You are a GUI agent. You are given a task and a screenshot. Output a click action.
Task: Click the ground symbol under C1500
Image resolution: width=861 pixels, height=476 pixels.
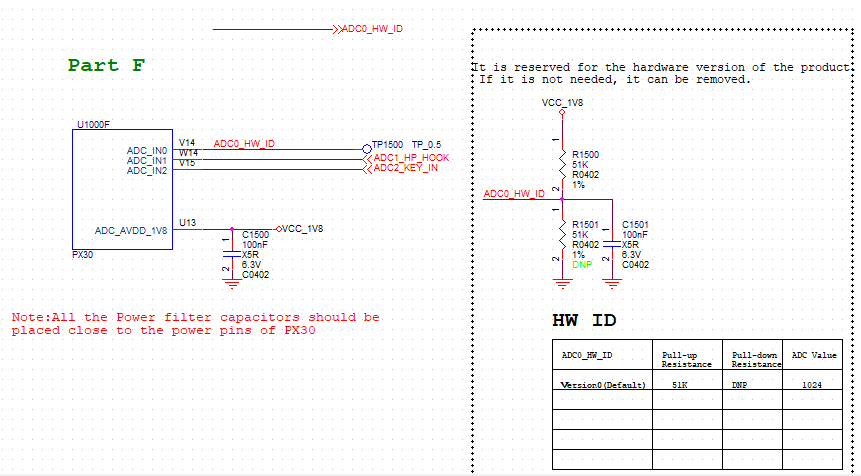click(232, 284)
